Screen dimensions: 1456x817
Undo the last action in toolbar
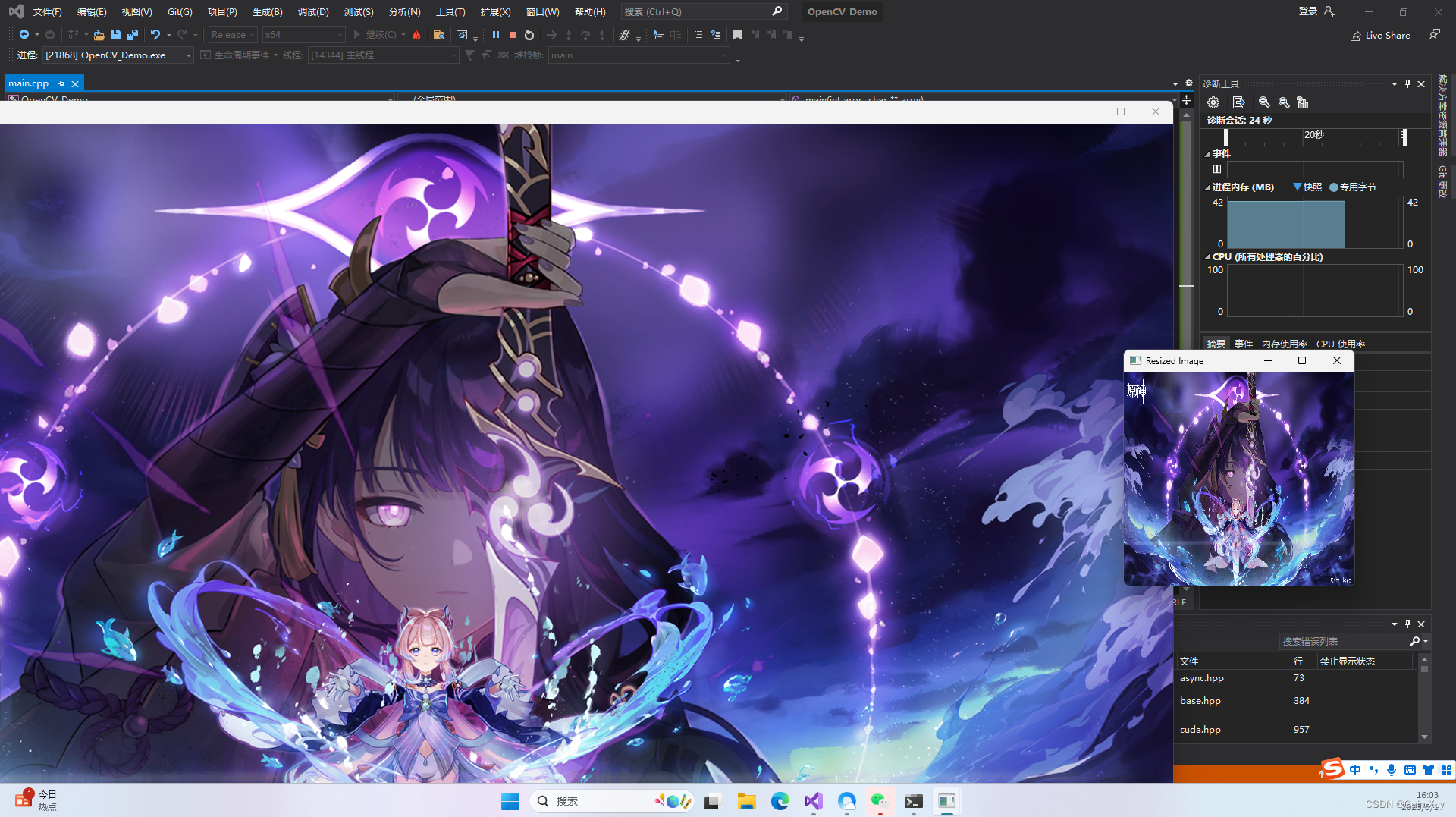155,35
